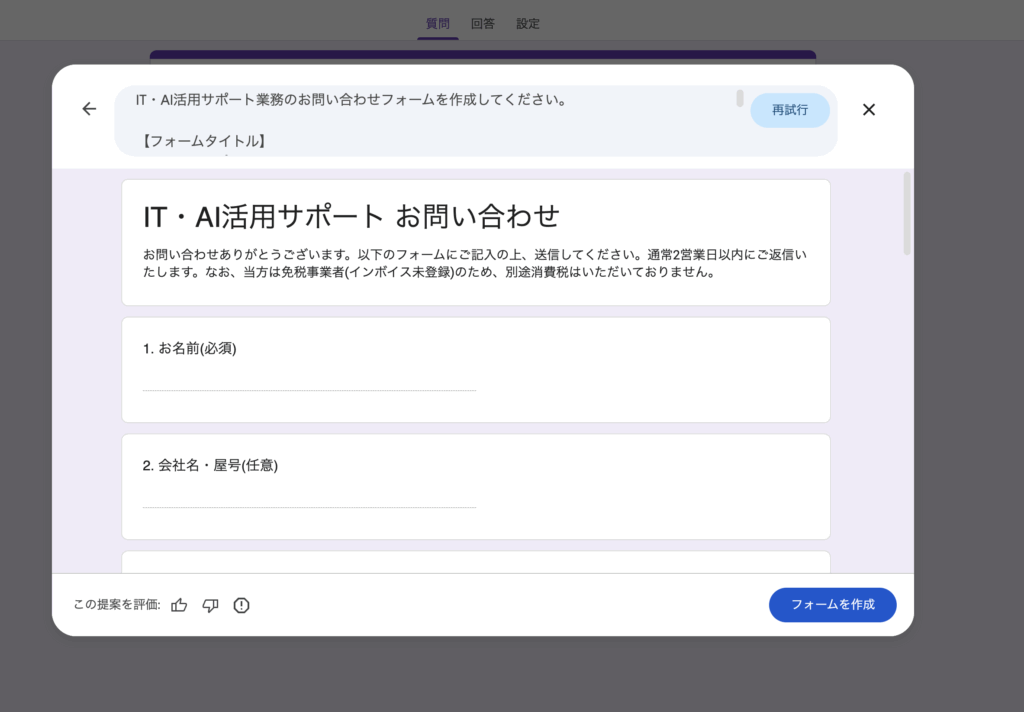
Task: Report a problem with the suggestion icon
Action: click(241, 605)
